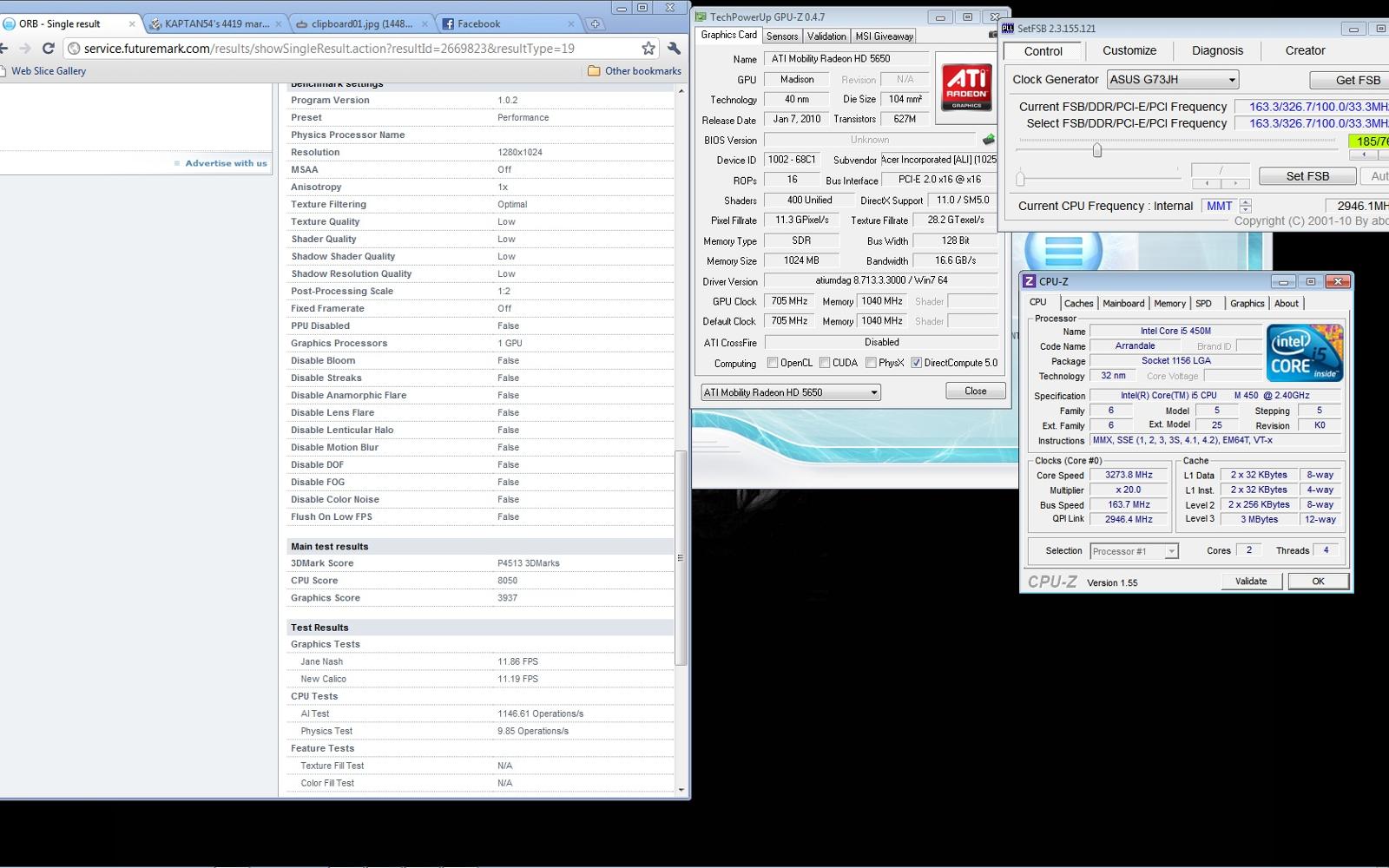The height and width of the screenshot is (868, 1389).
Task: Toggle the OpenCL checkbox in GPU-Z
Action: (773, 363)
